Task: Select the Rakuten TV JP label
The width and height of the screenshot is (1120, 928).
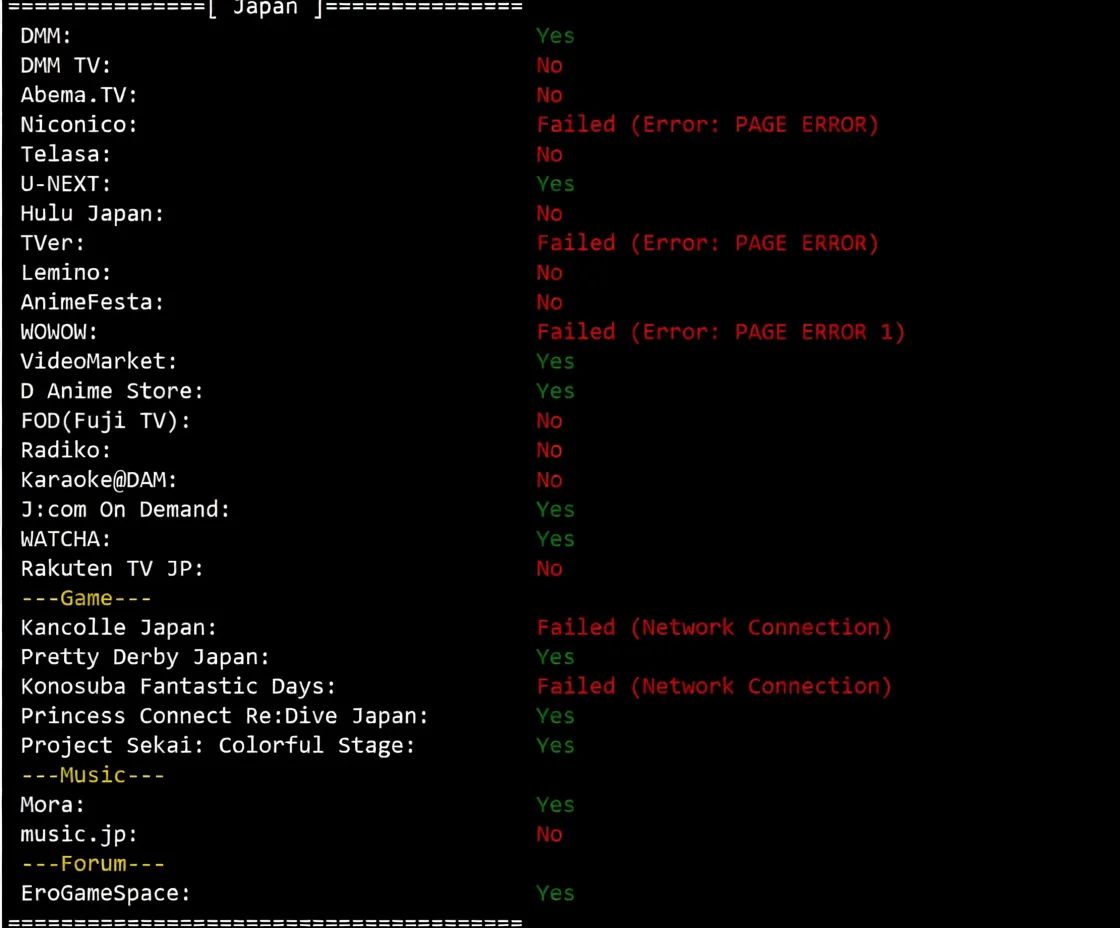Action: (x=112, y=569)
